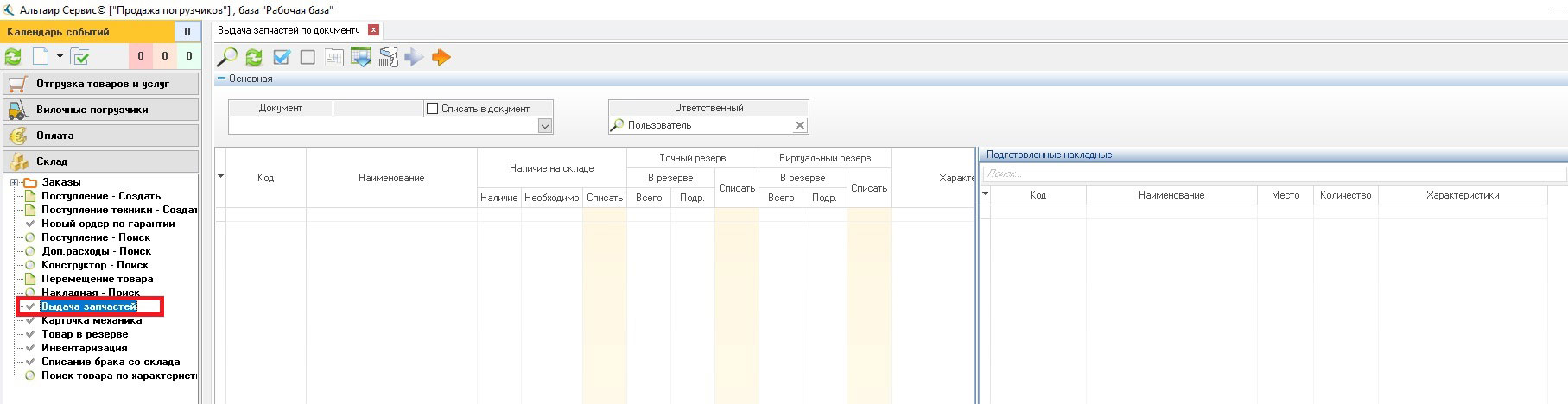Collapse the "Основная" section
This screenshot has width=1568, height=404.
[x=222, y=79]
